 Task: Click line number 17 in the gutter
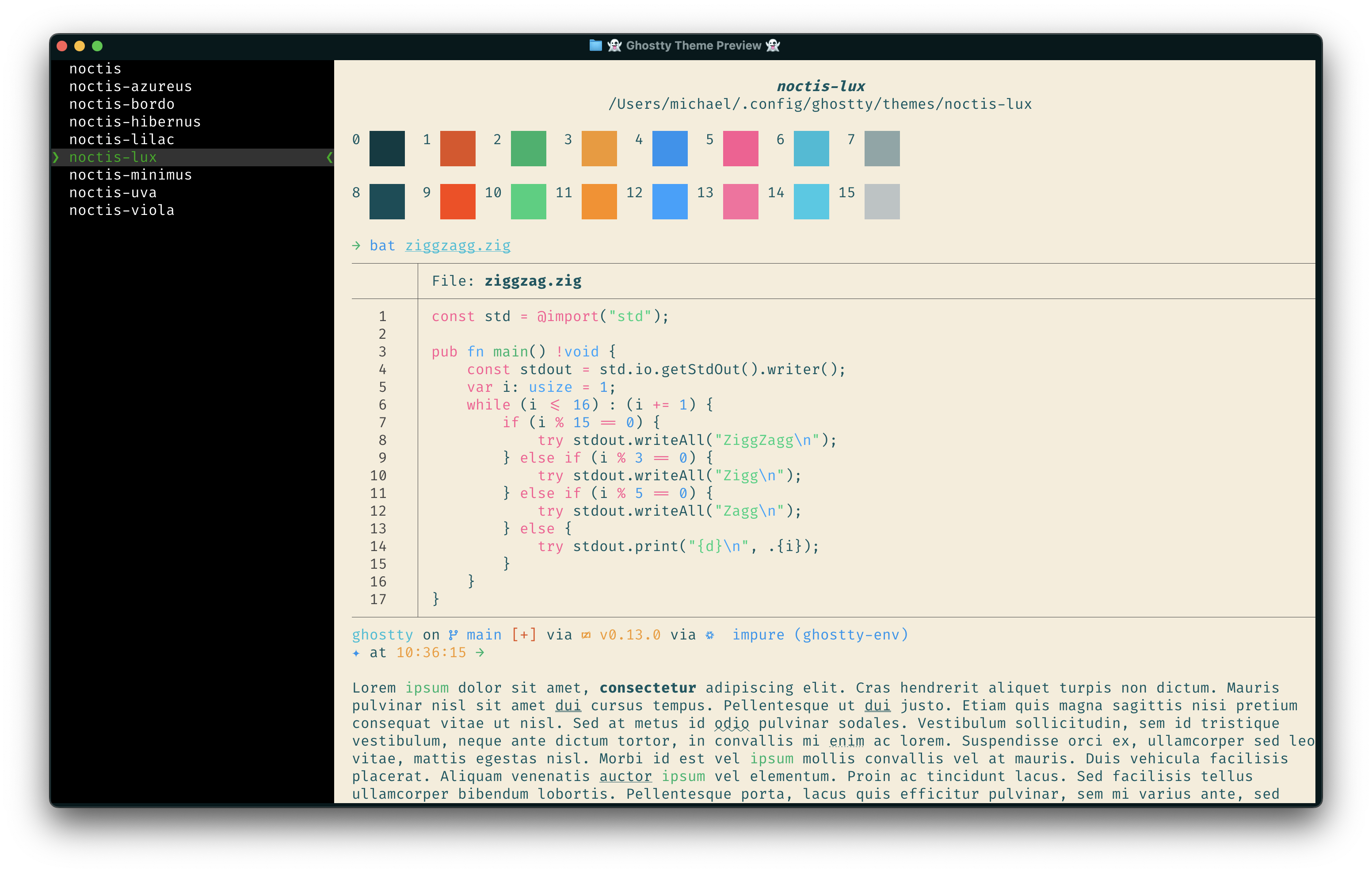[378, 599]
